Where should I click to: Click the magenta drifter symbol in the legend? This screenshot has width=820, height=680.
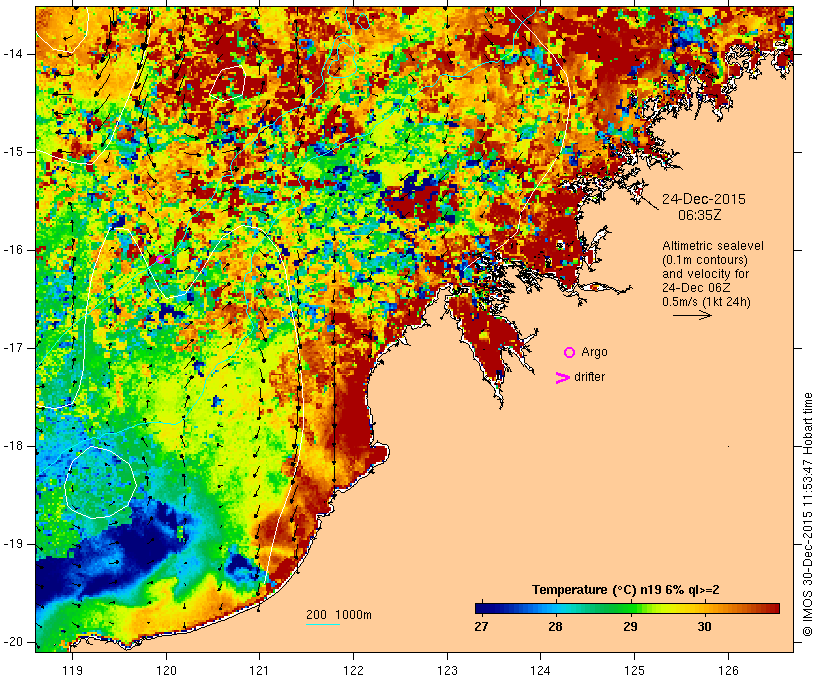pyautogui.click(x=563, y=378)
